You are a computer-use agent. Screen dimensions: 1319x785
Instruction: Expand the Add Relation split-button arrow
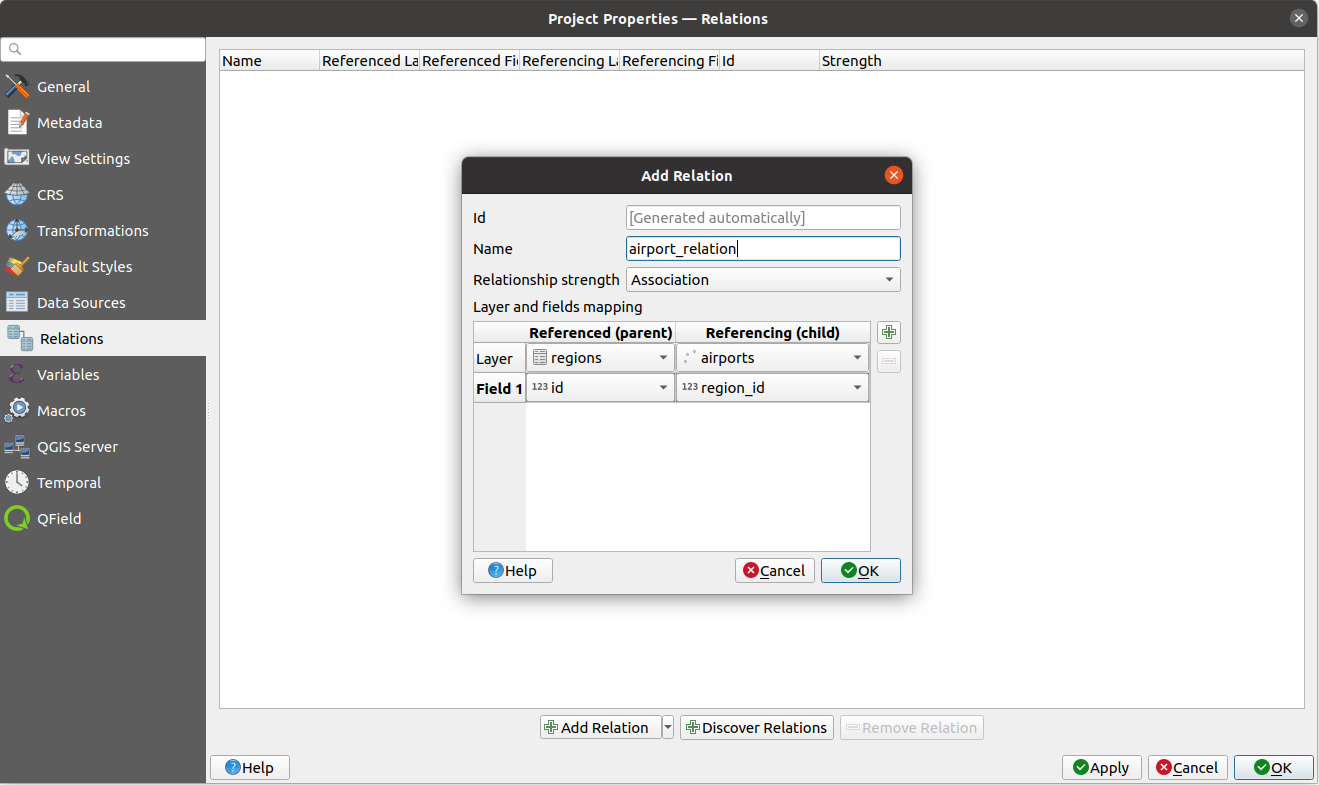[x=666, y=727]
